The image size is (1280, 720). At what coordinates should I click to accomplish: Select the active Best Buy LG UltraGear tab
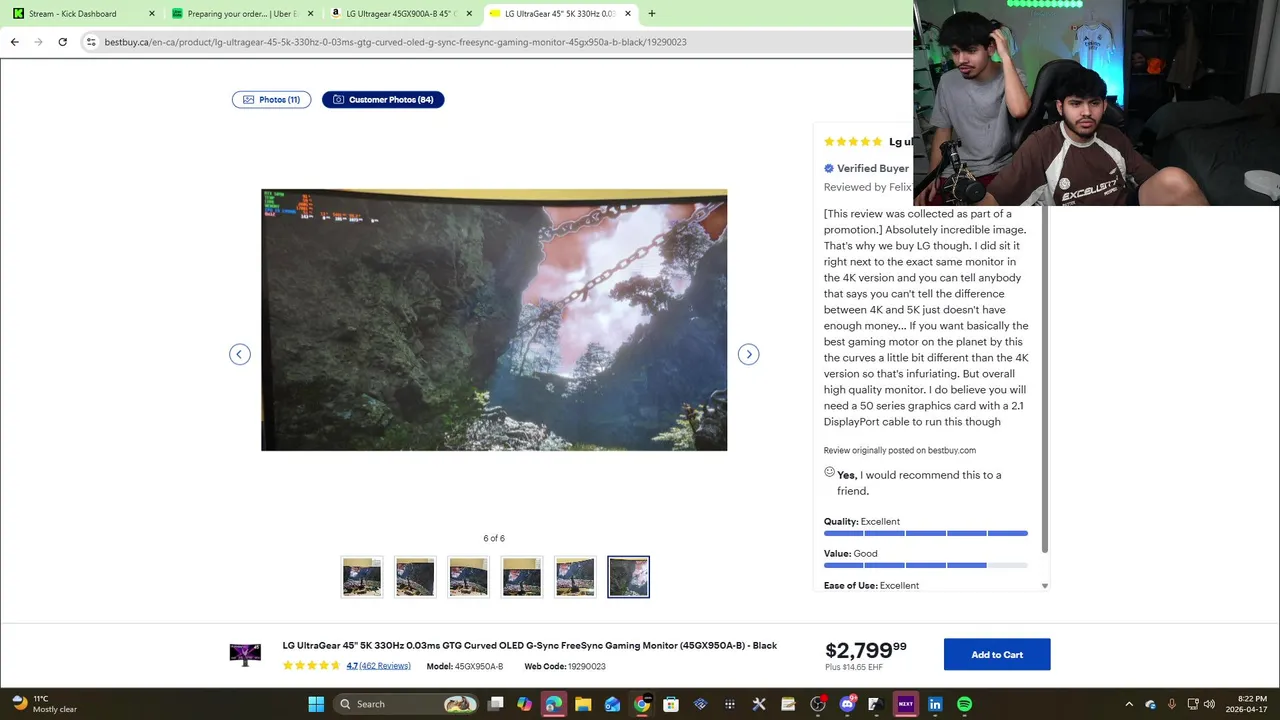(560, 14)
